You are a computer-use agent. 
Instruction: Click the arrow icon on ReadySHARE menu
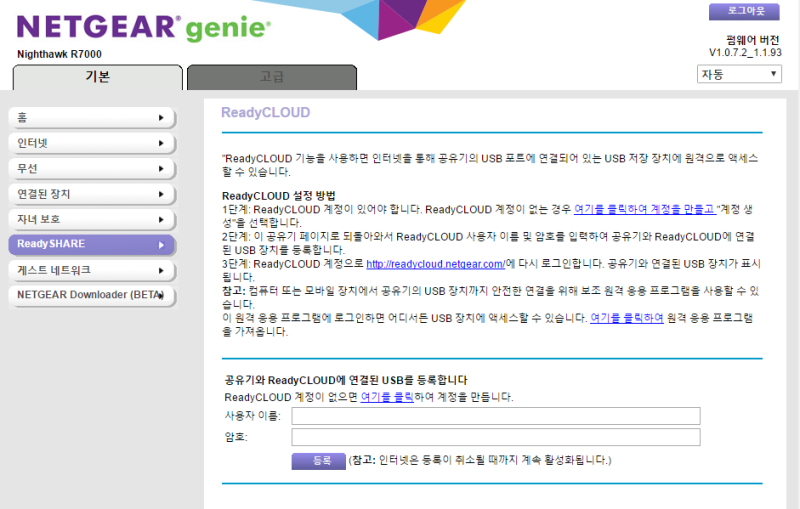[x=161, y=245]
